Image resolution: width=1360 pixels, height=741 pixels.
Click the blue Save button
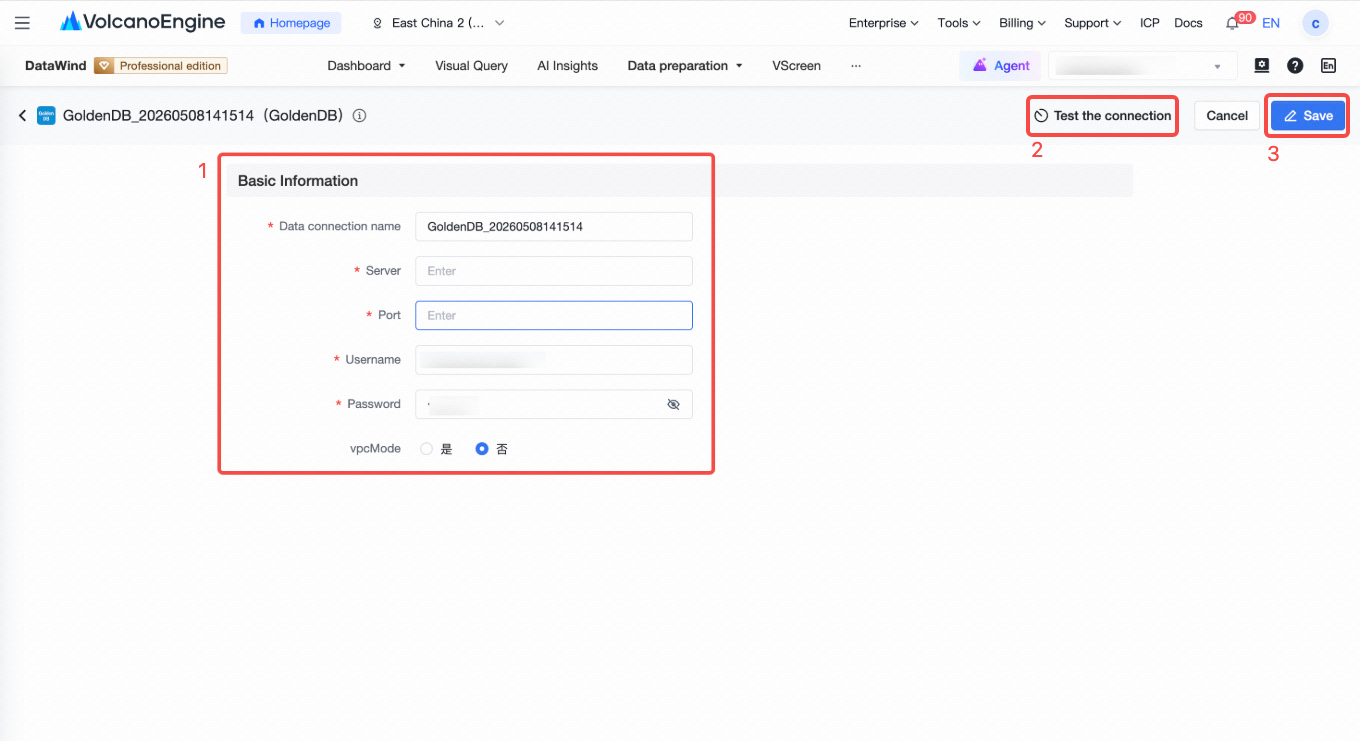coord(1308,116)
